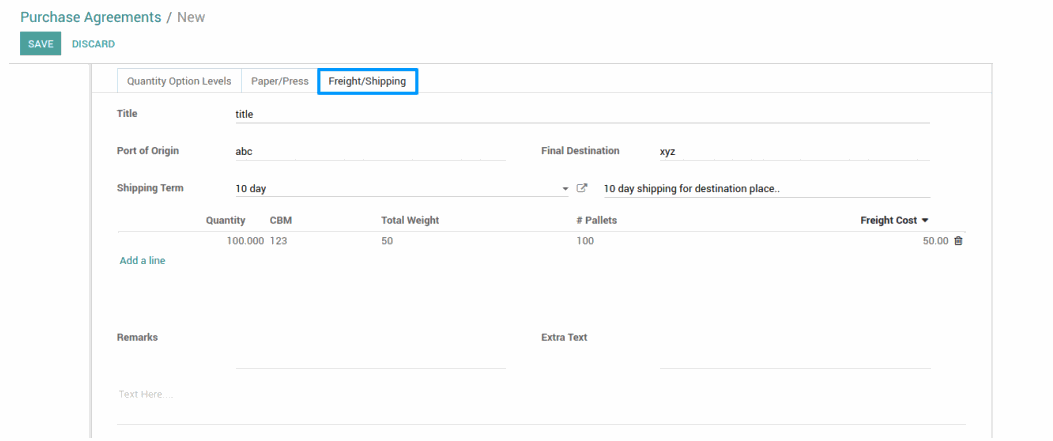Select the Freight/Shipping tab
The width and height of the screenshot is (1053, 441).
(367, 81)
